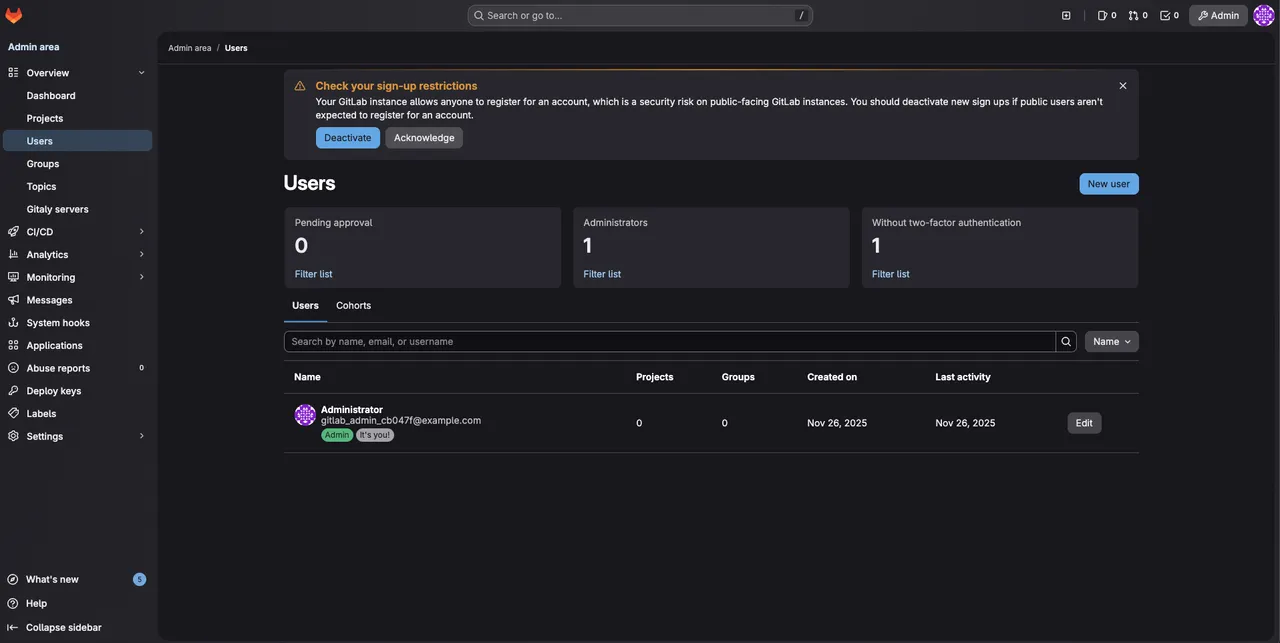1280x643 pixels.
Task: Focus the Search or go to field
Action: 640,15
